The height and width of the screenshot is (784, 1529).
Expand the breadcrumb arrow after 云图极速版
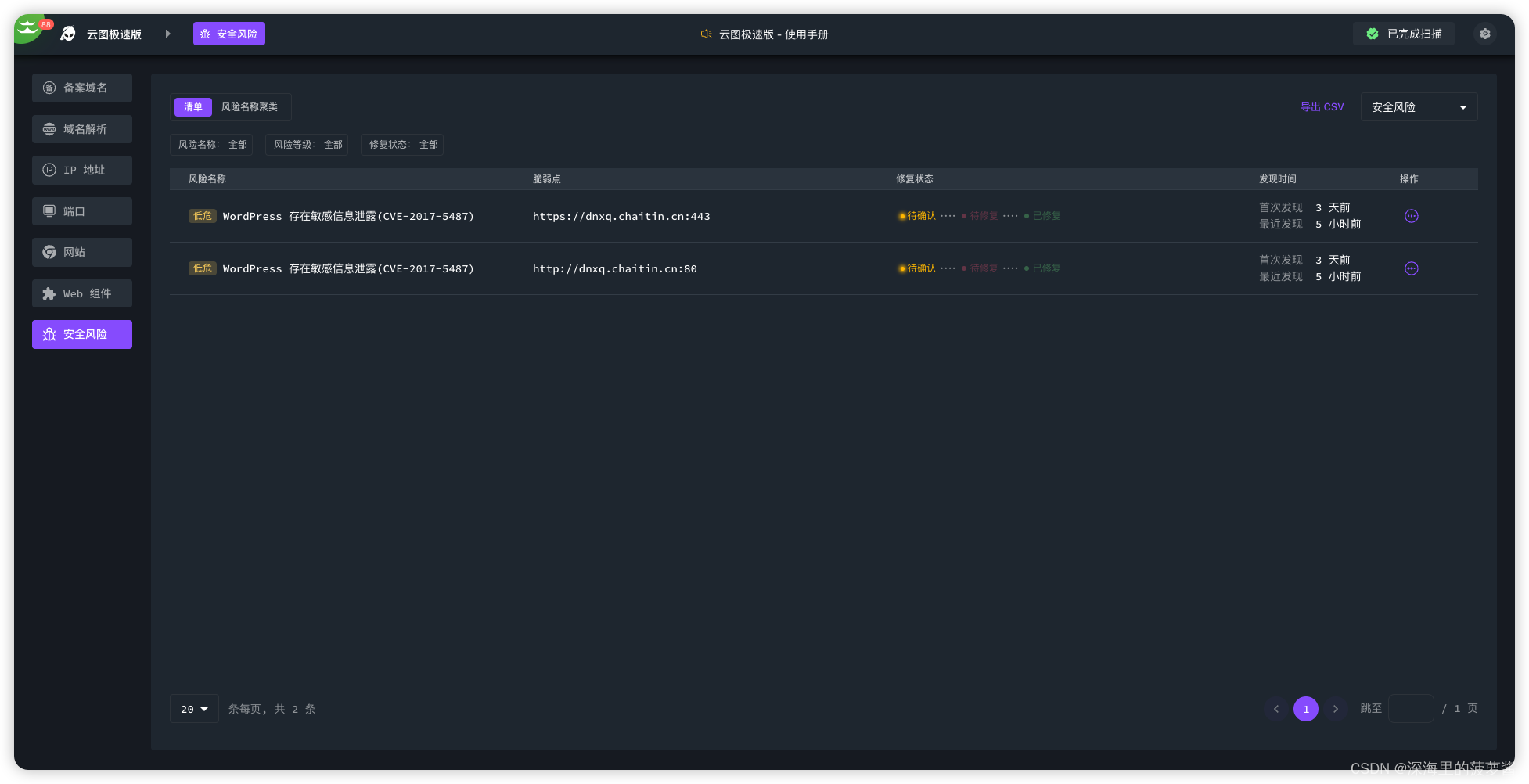pos(167,34)
